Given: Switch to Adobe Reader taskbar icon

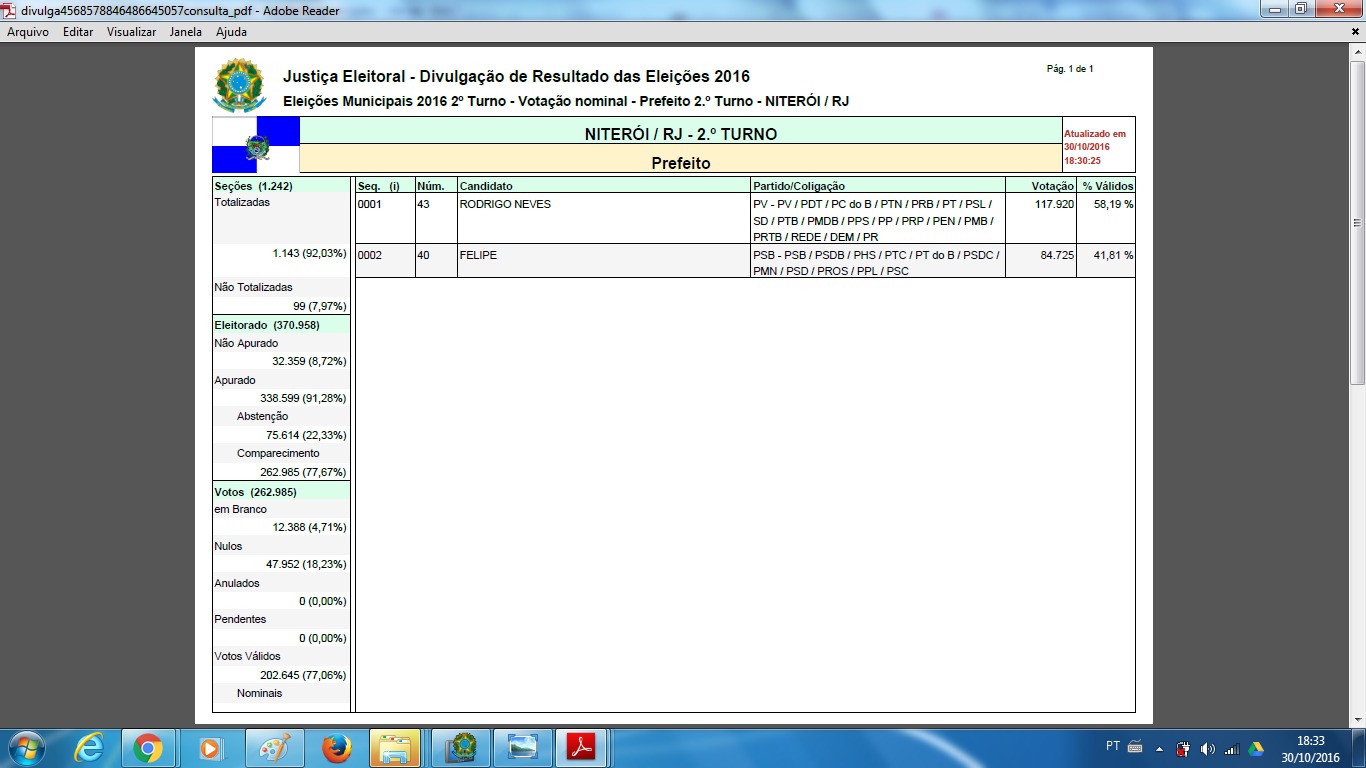Looking at the screenshot, I should pos(581,748).
